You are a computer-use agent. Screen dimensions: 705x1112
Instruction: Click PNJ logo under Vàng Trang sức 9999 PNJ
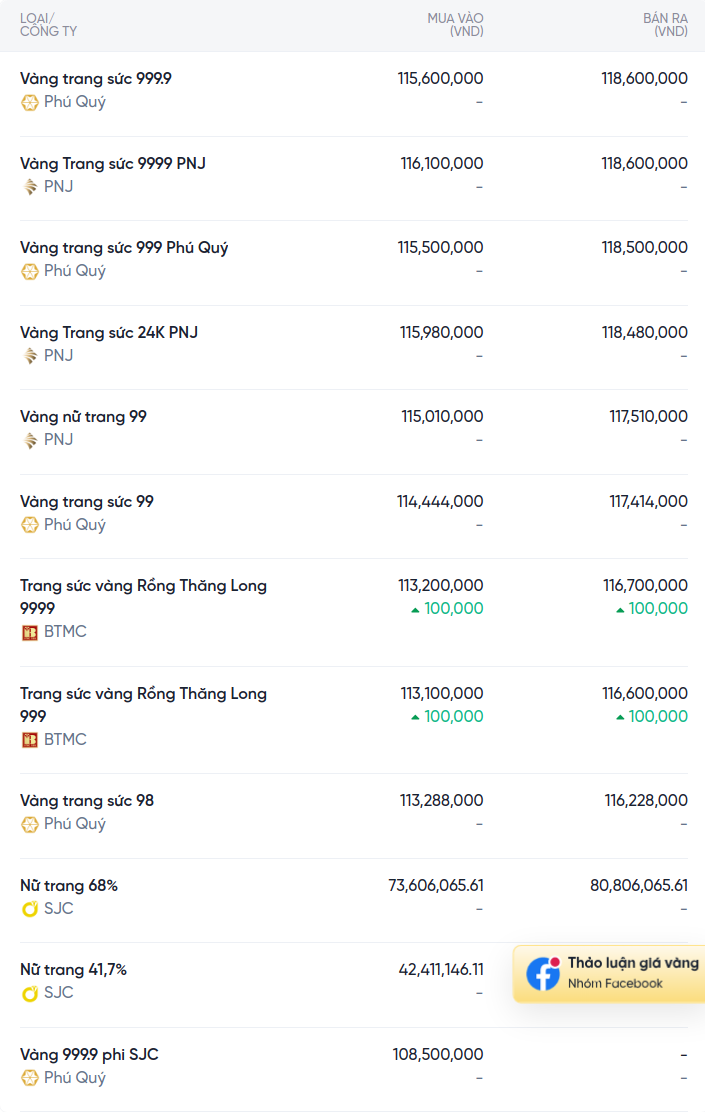click(x=30, y=187)
